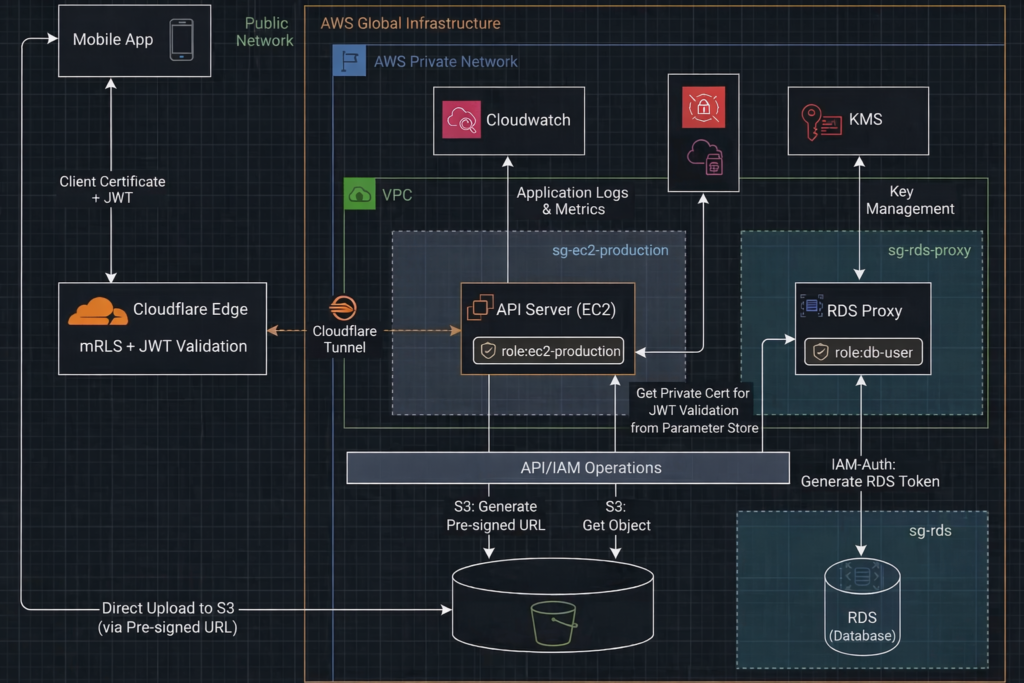Select the RDS database cylinder icon
The width and height of the screenshot is (1024, 683).
(861, 578)
